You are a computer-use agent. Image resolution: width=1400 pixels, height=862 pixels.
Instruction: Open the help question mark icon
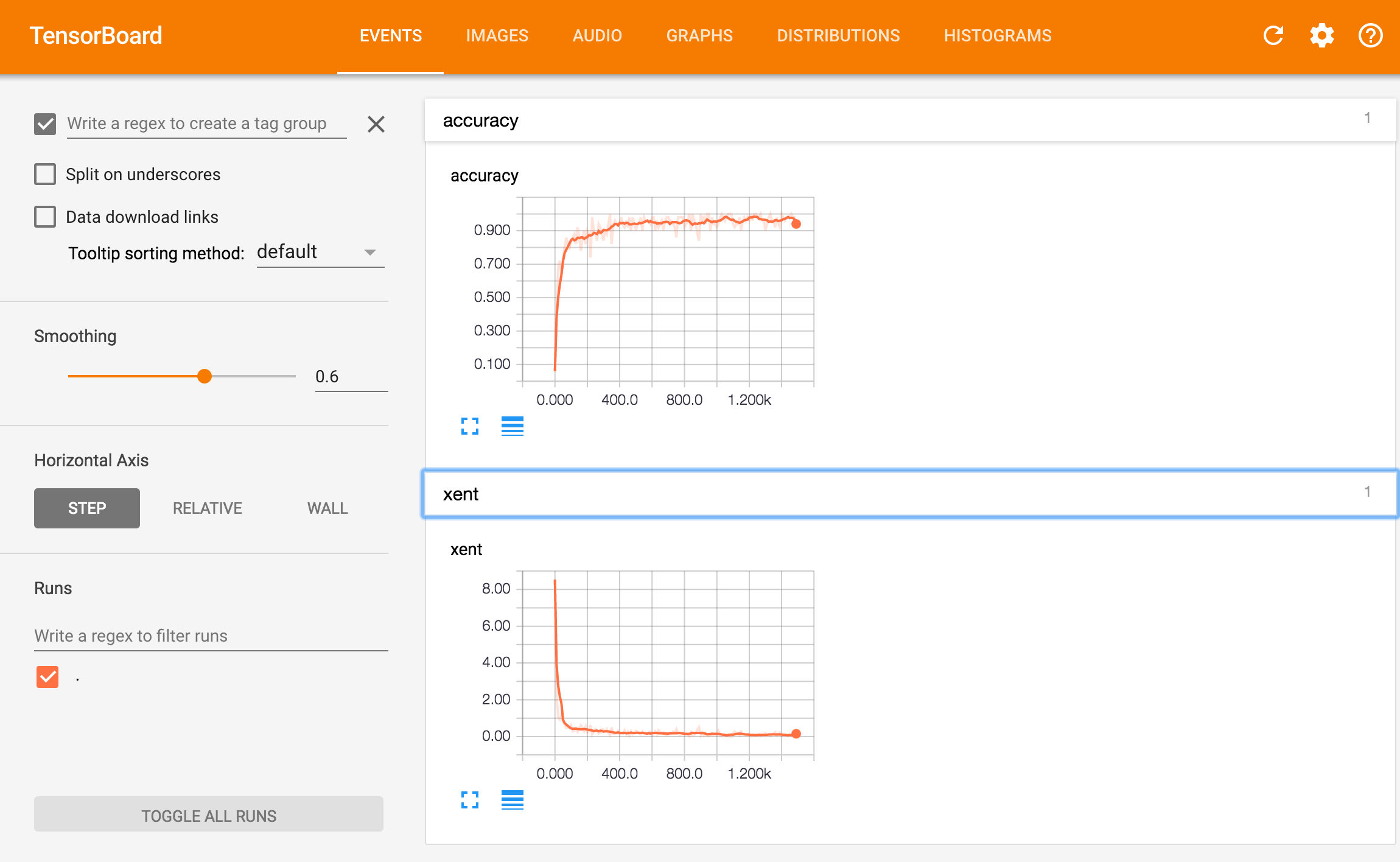1370,35
